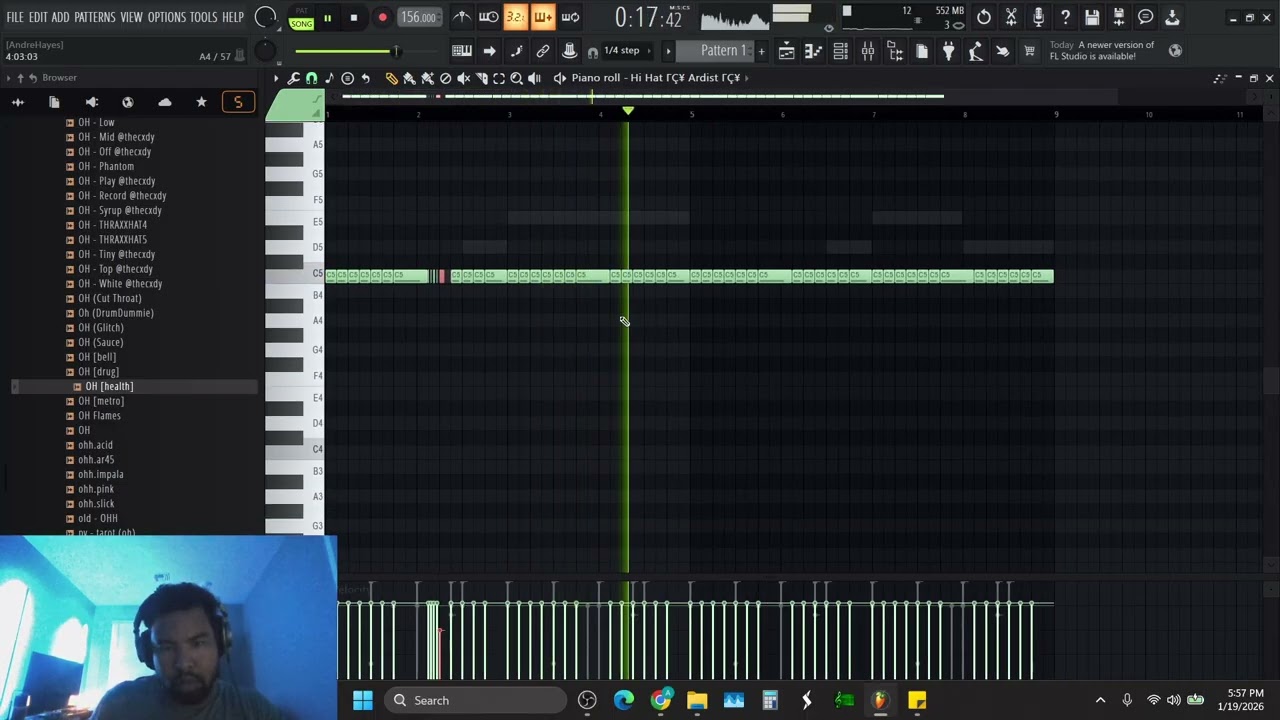Screen dimensions: 1280x720
Task: Toggle wait for input before playing
Action: click(488, 17)
